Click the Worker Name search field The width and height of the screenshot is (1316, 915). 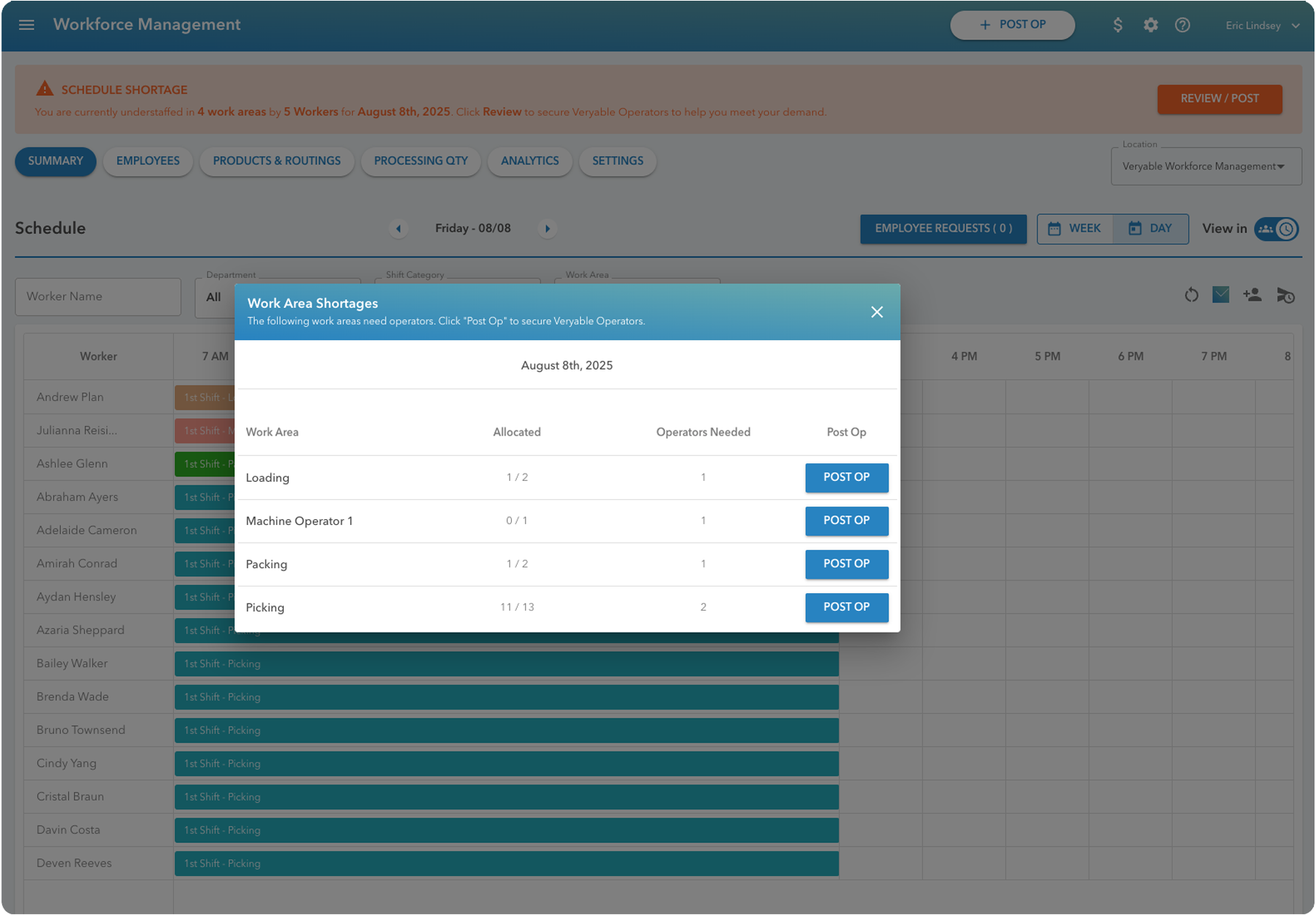point(98,296)
